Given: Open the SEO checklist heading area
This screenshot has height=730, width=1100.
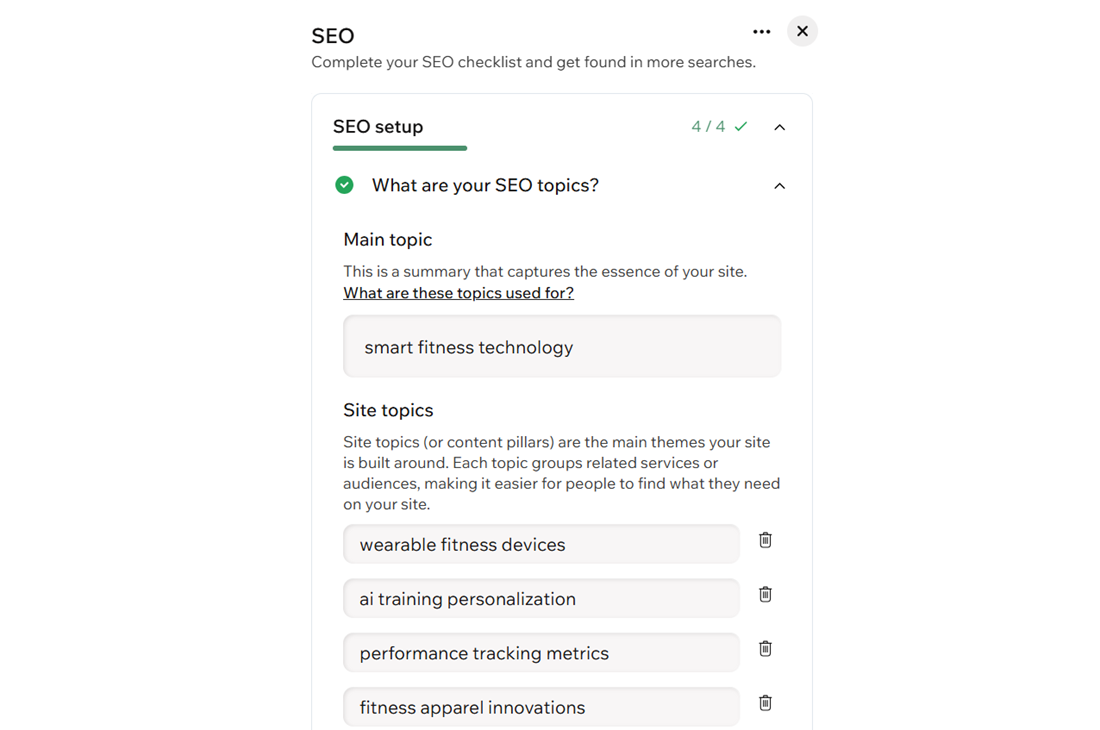Looking at the screenshot, I should (333, 35).
